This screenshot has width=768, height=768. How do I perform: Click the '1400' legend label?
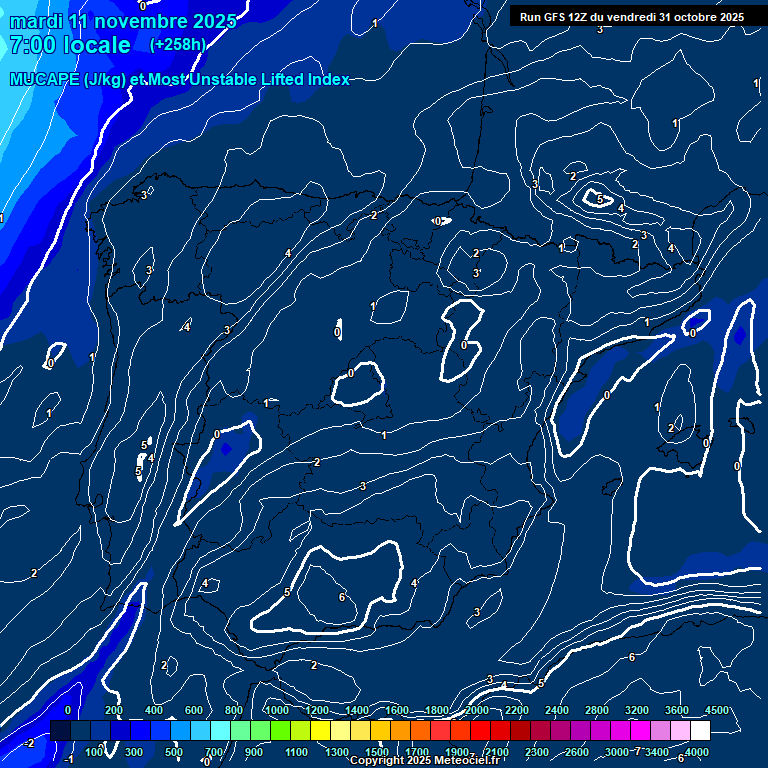point(357,710)
